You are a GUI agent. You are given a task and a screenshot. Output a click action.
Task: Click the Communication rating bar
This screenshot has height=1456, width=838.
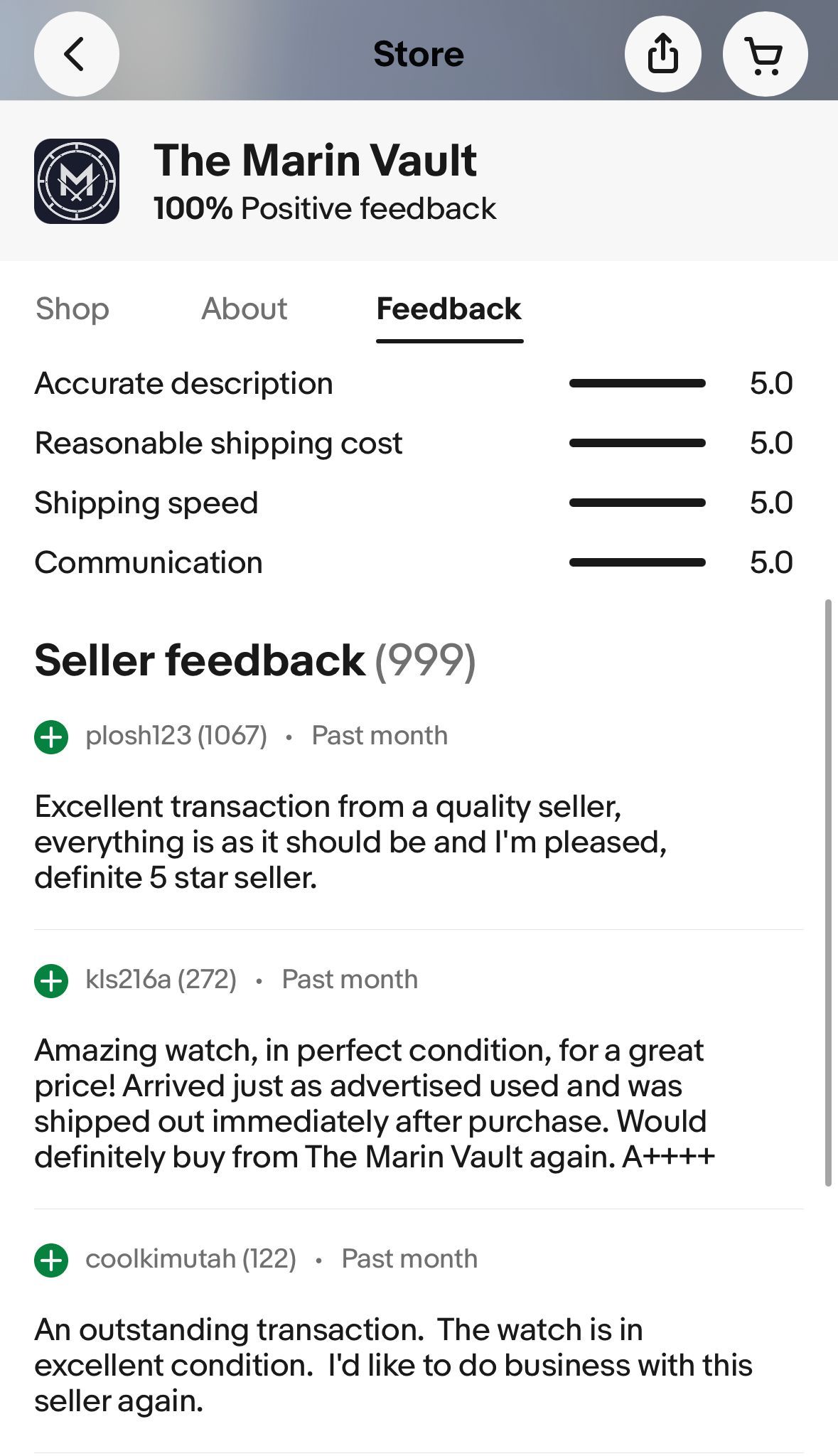click(x=637, y=562)
